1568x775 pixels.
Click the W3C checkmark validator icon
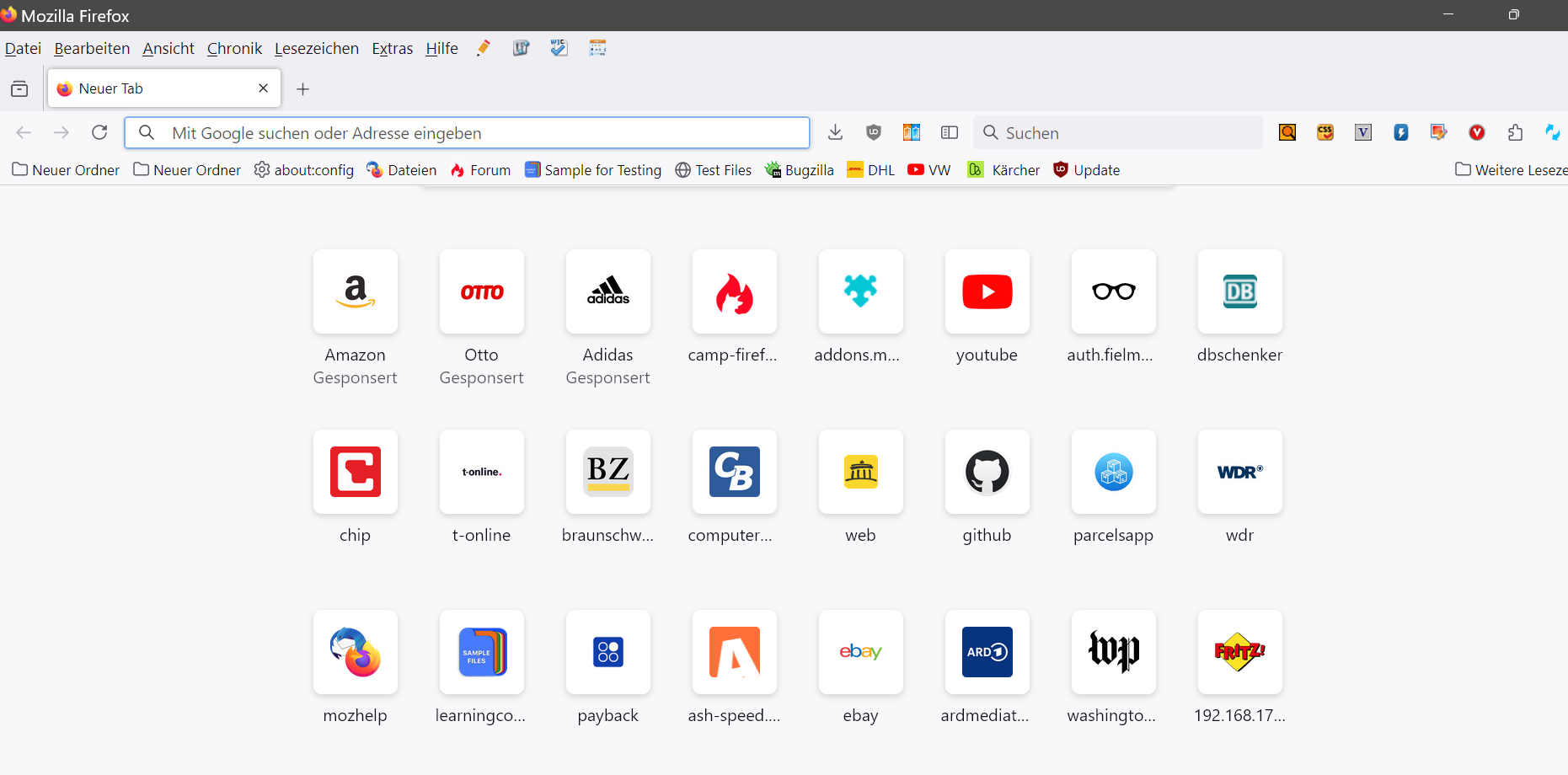[559, 48]
